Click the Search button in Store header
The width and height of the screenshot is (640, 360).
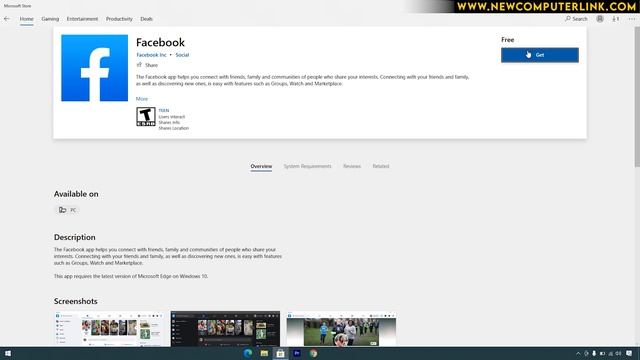point(576,19)
